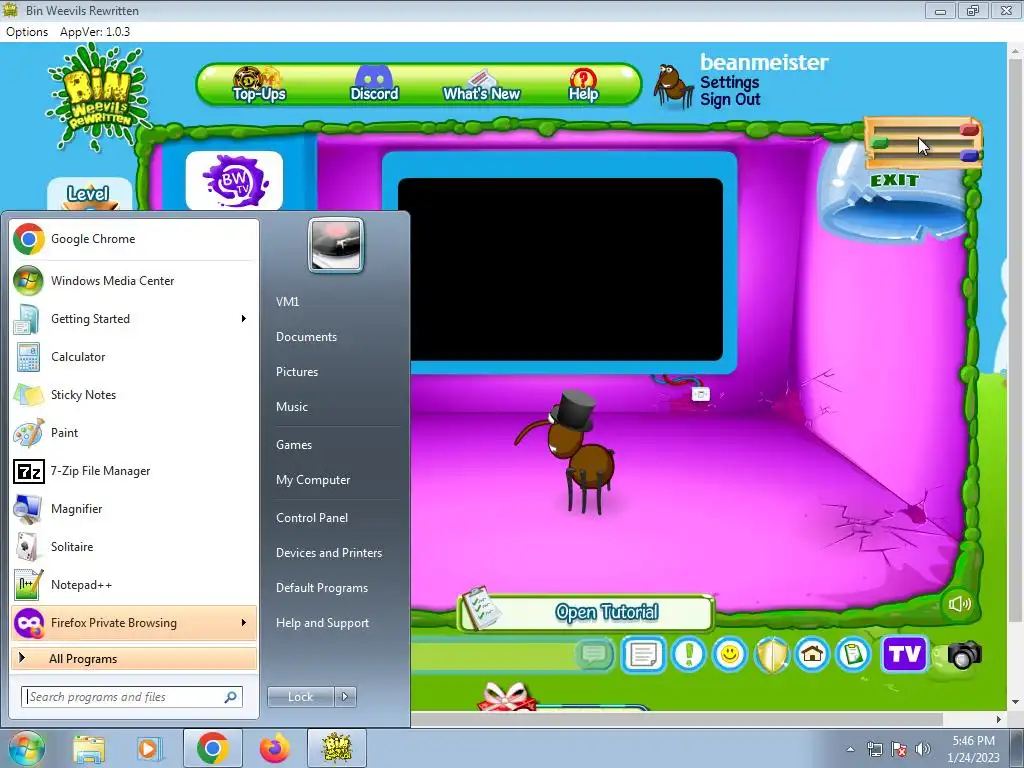
Task: Click the Sign Out link
Action: pyautogui.click(x=730, y=100)
